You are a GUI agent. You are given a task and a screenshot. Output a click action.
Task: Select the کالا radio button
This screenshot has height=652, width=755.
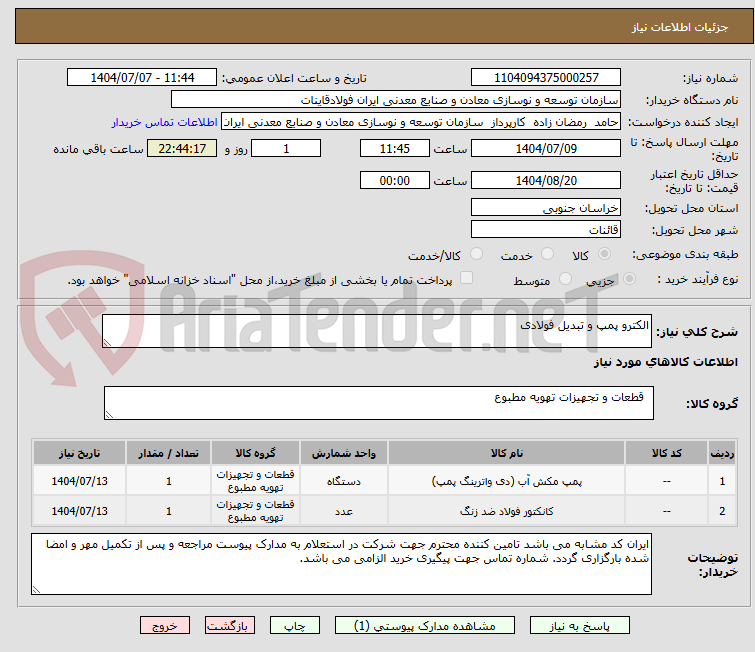click(x=604, y=254)
